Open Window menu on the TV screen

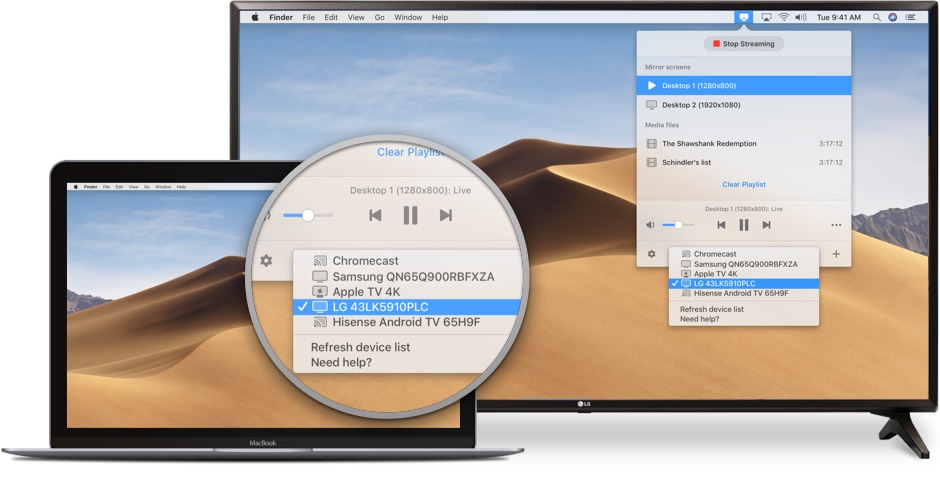(x=408, y=17)
